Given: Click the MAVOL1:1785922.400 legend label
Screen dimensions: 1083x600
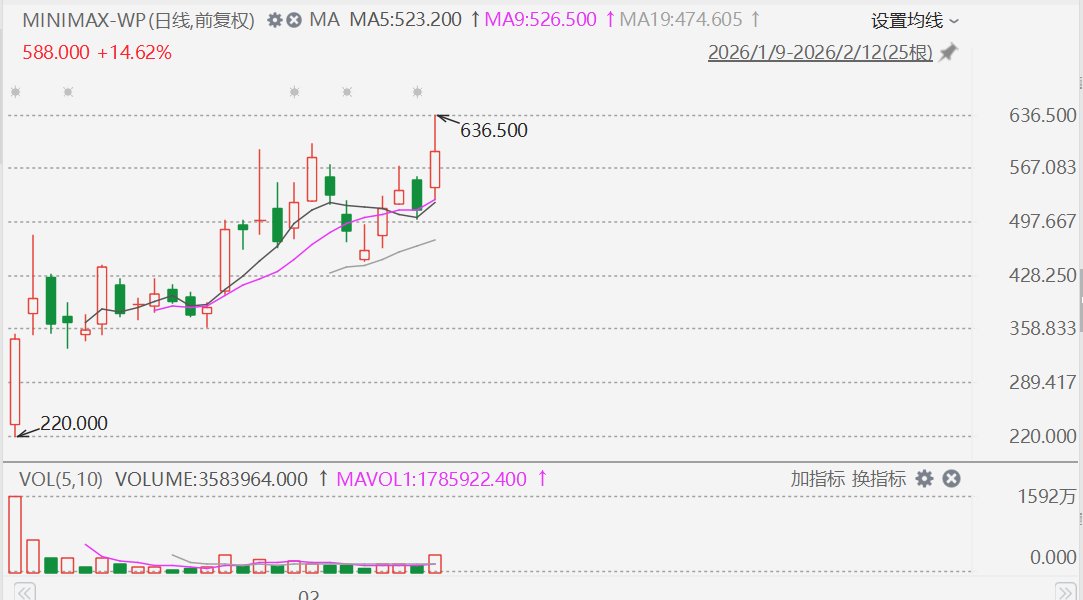Looking at the screenshot, I should point(431,479).
